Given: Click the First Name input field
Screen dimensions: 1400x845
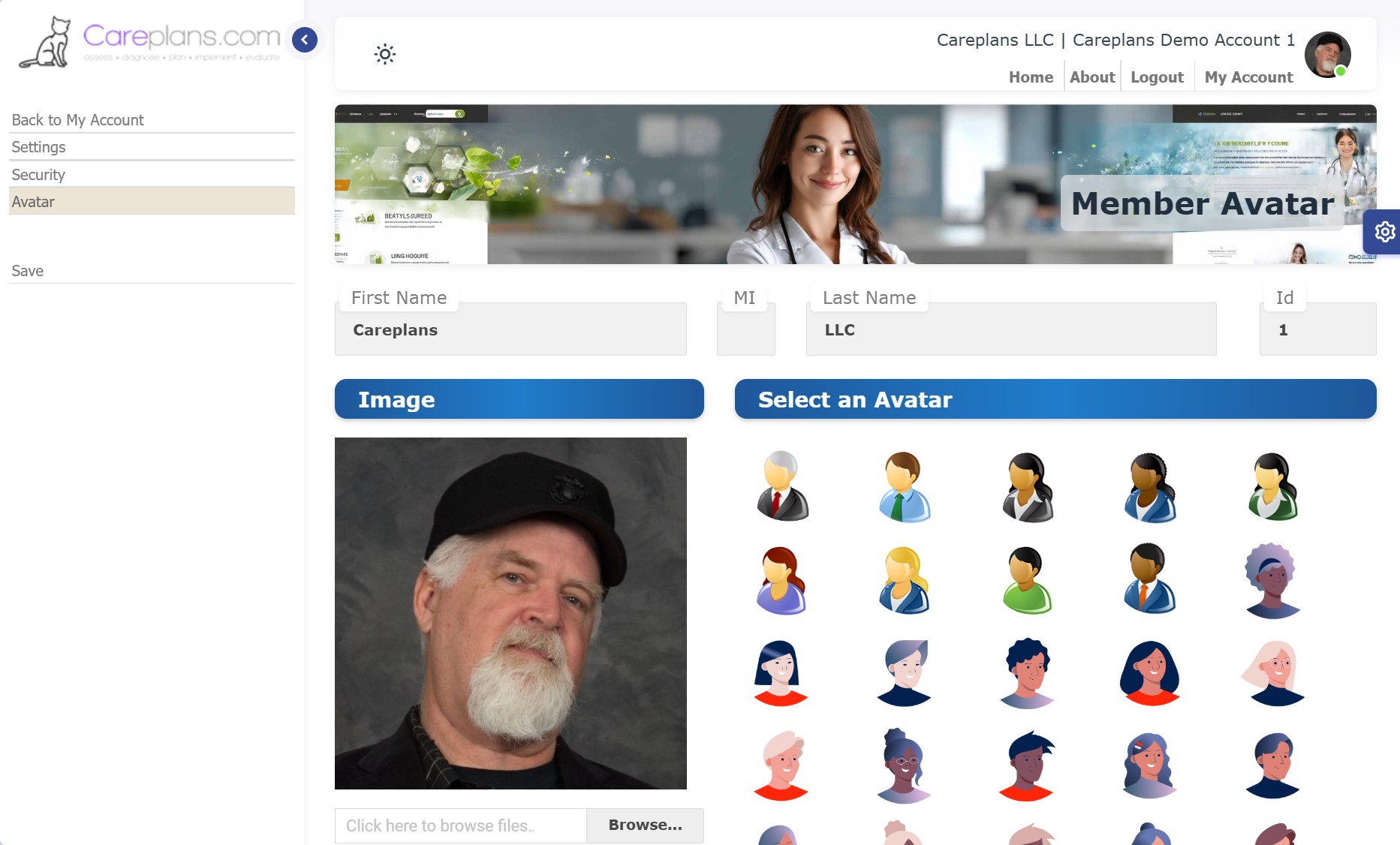Looking at the screenshot, I should point(510,330).
